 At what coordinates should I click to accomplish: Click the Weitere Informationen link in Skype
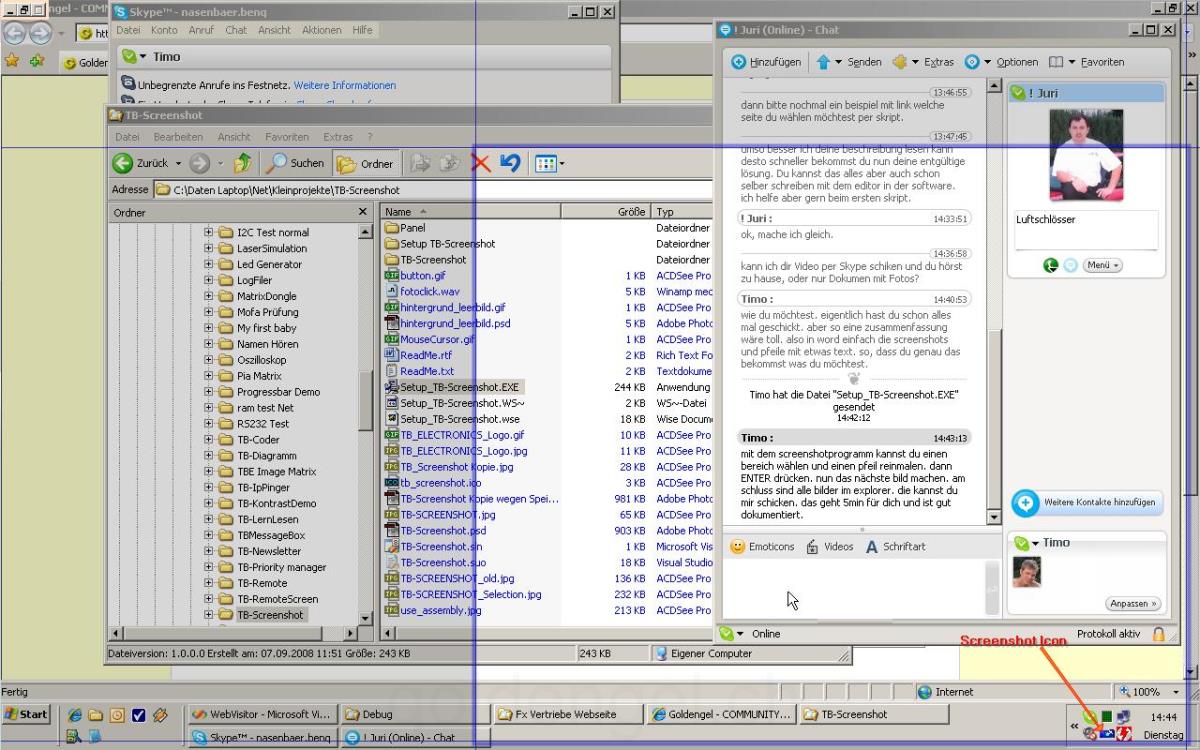(x=345, y=85)
